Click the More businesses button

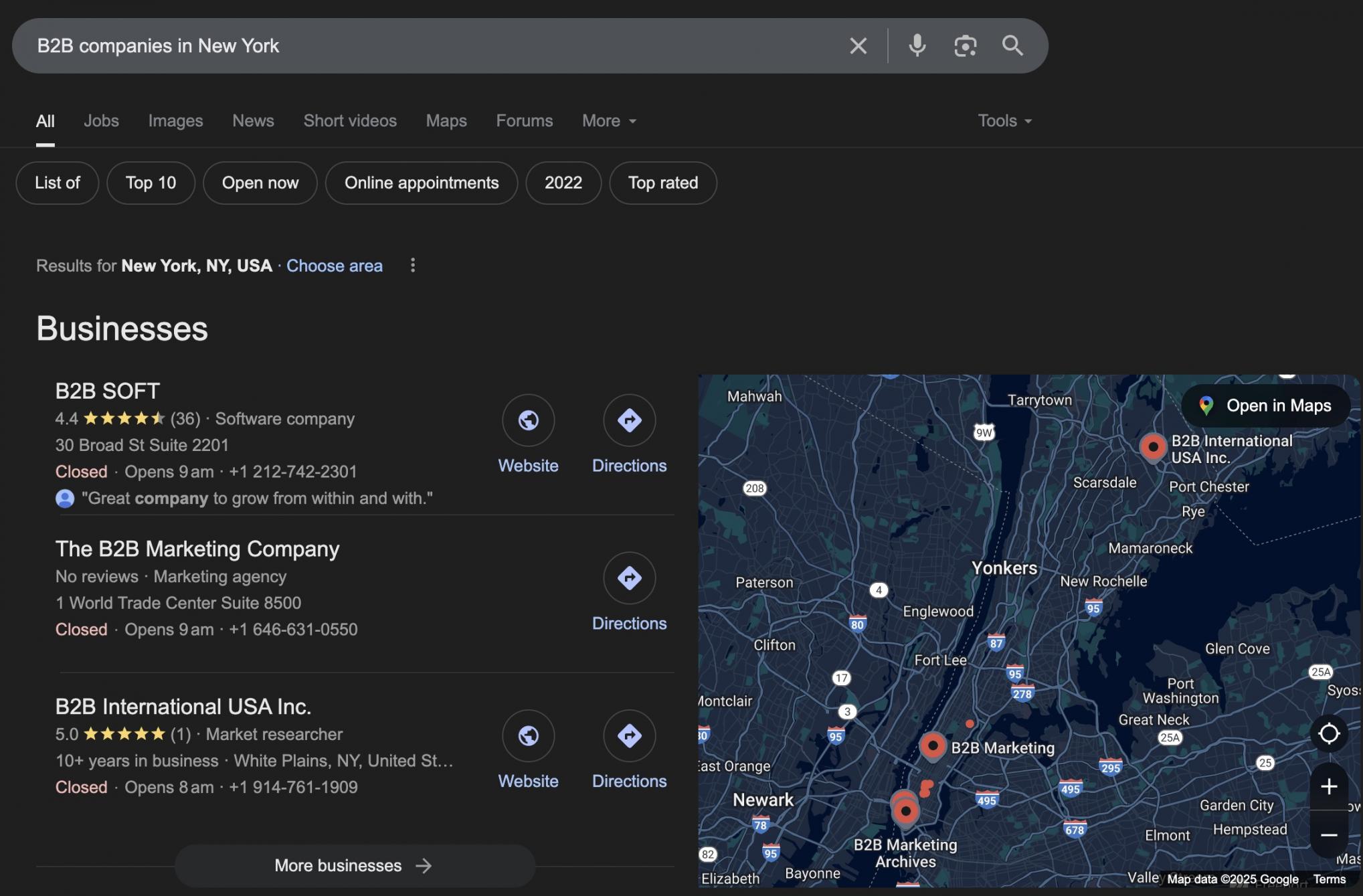tap(355, 866)
